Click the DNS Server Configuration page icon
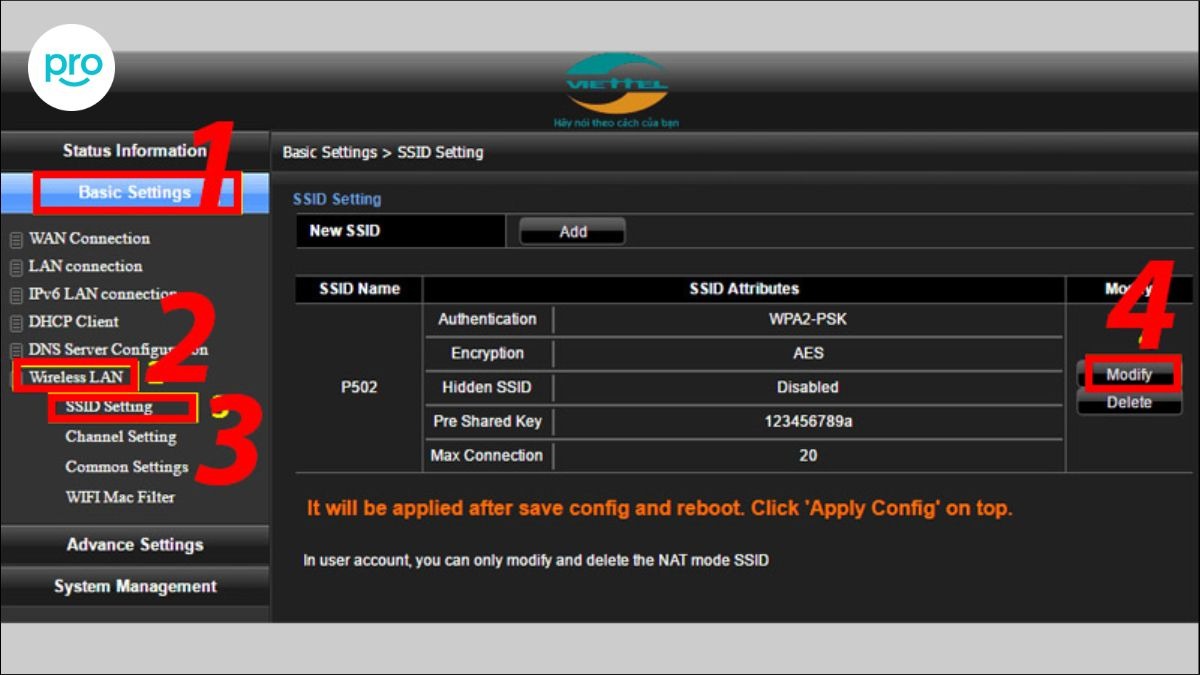 point(16,352)
